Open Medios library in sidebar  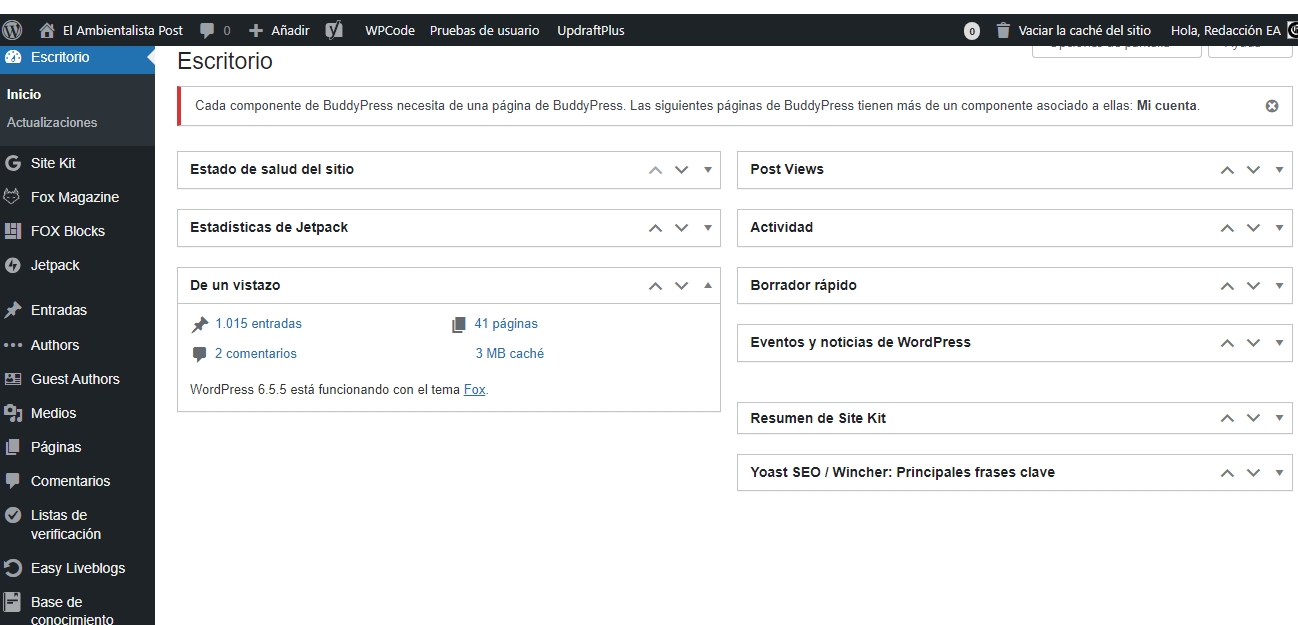[53, 413]
